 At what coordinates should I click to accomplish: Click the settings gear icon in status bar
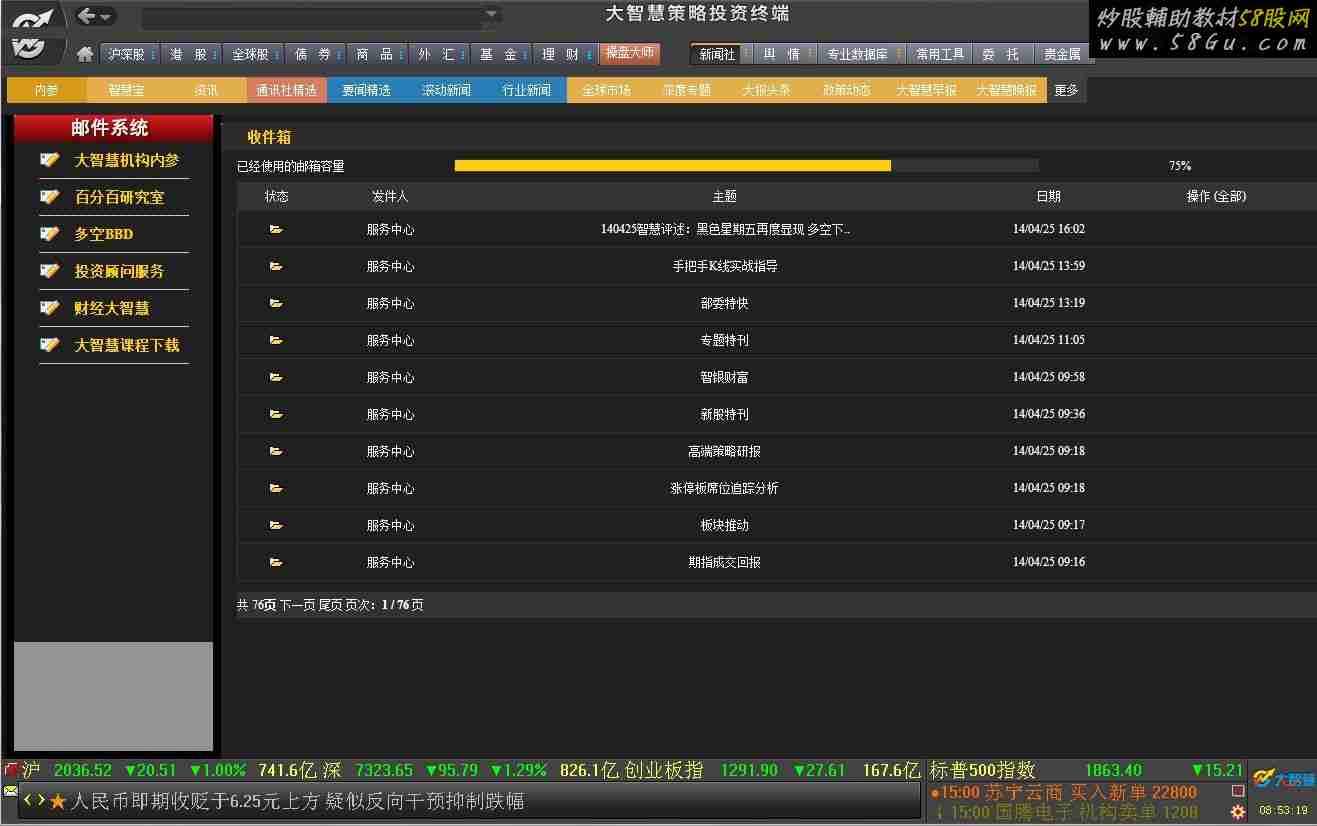(x=1238, y=811)
